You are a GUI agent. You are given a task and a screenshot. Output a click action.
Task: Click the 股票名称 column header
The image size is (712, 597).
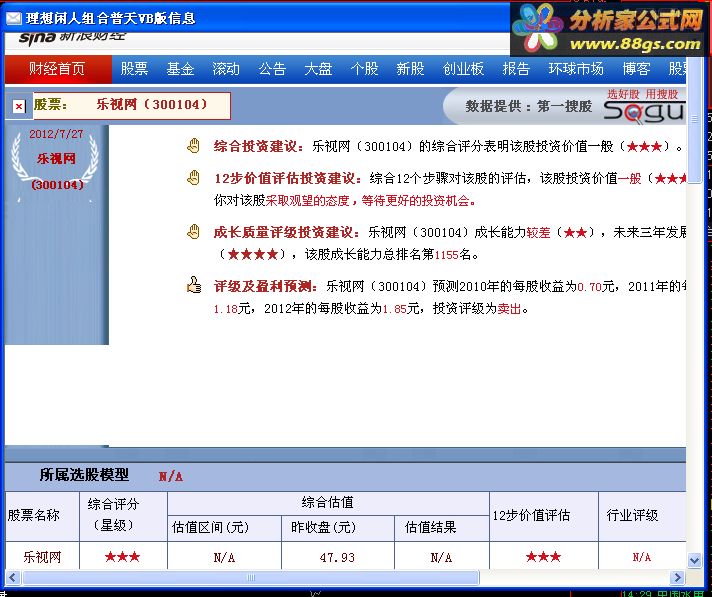pyautogui.click(x=34, y=515)
